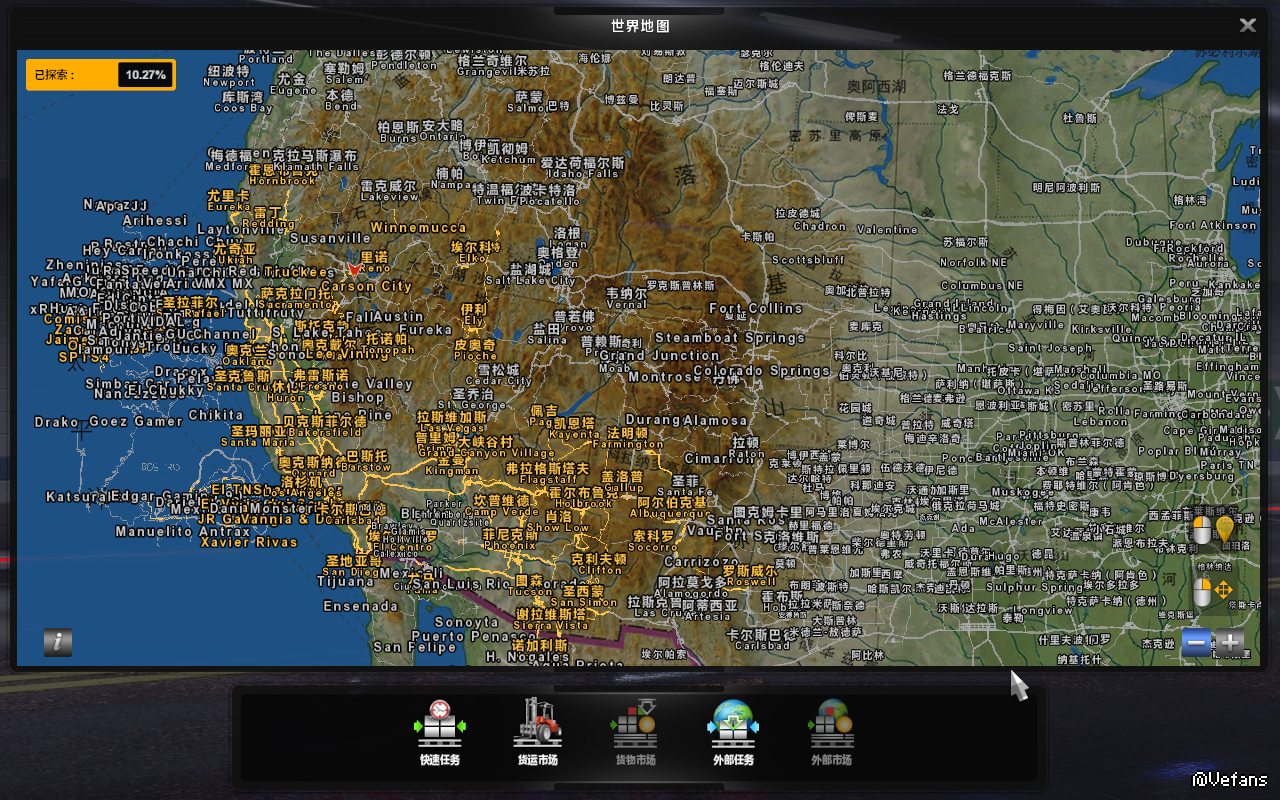This screenshot has width=1280, height=800.
Task: Click the Susanville city label
Action: coord(330,239)
